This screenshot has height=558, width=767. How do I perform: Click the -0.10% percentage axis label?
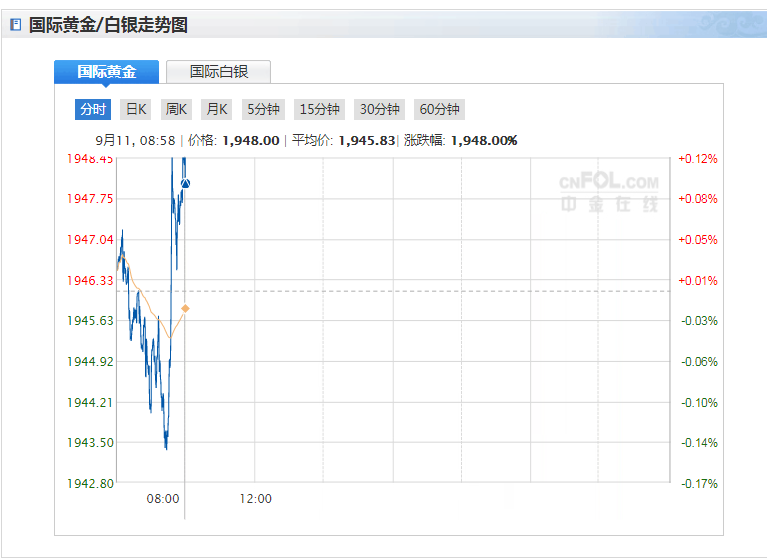coord(699,403)
